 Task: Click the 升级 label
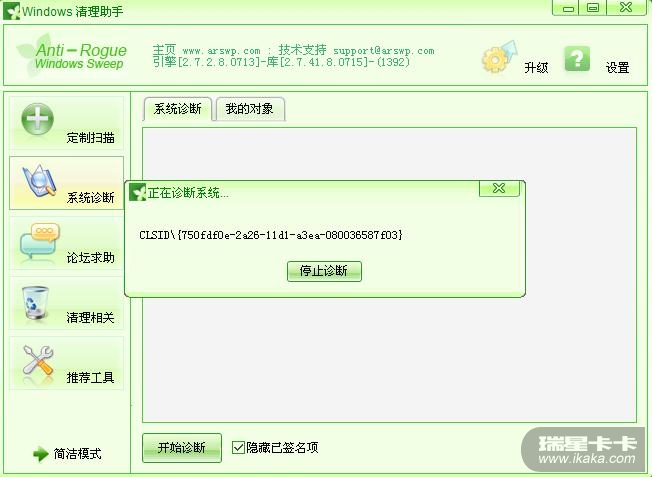(536, 67)
